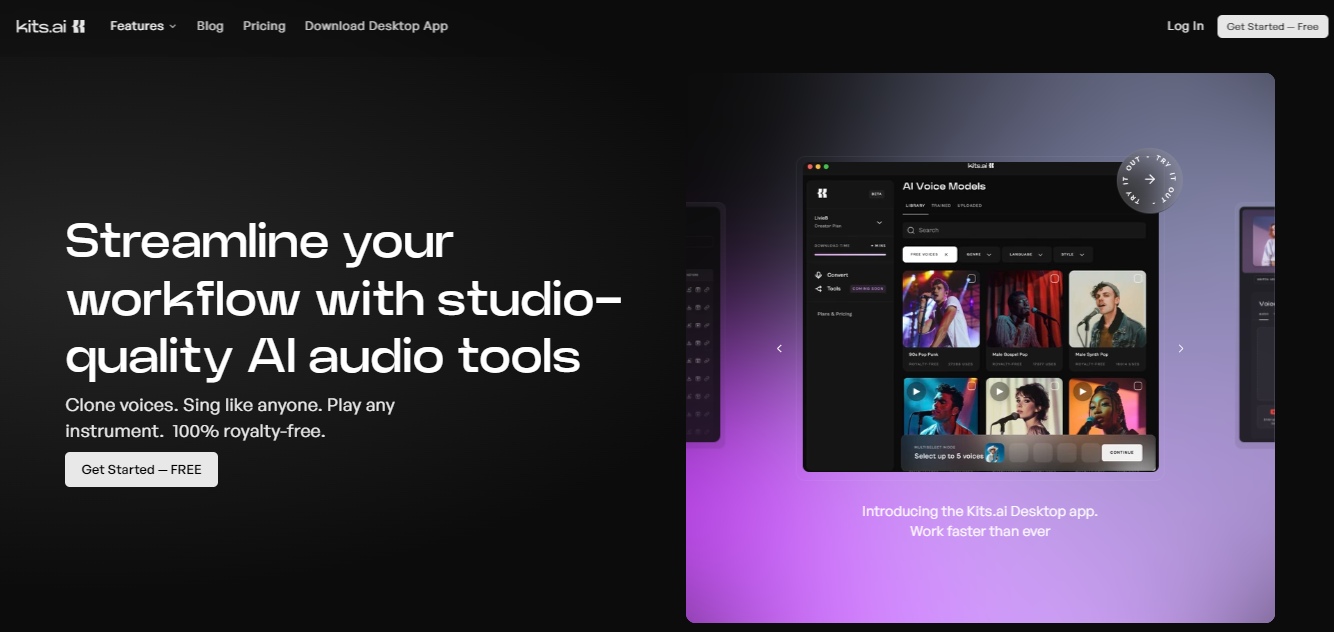Click the Kits.ai logo in the header

[51, 26]
